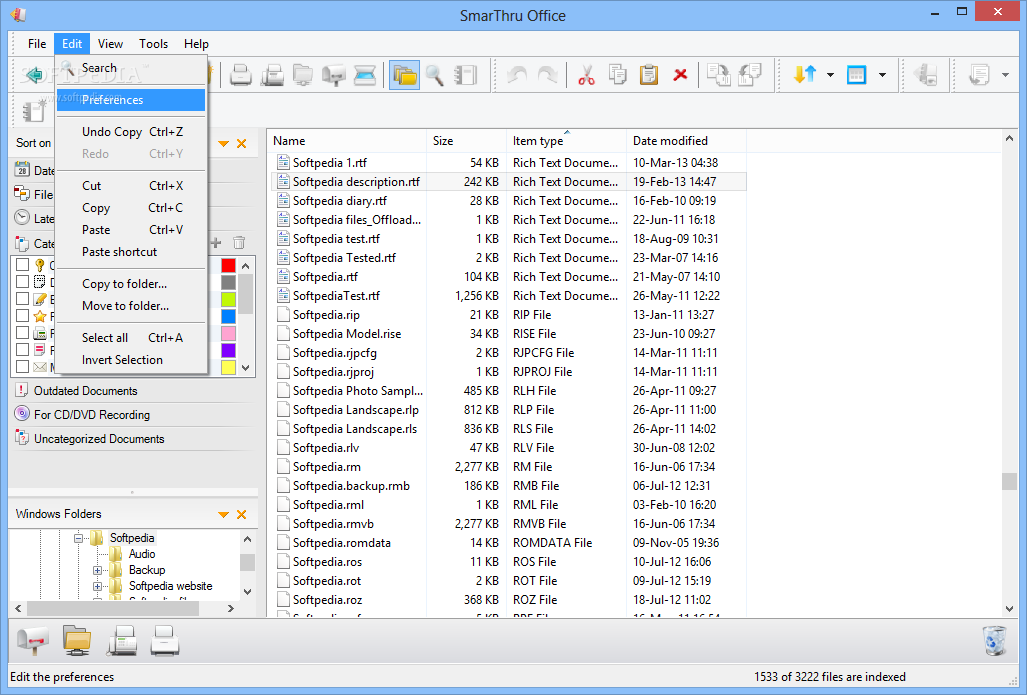This screenshot has width=1027, height=695.
Task: Click the green back arrow toolbar icon
Action: pos(33,75)
